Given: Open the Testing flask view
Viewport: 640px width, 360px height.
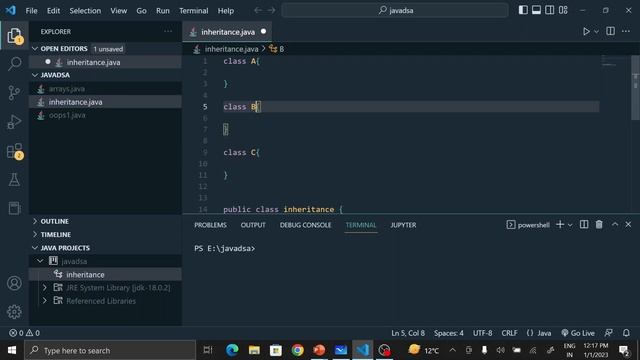Looking at the screenshot, I should pyautogui.click(x=14, y=180).
